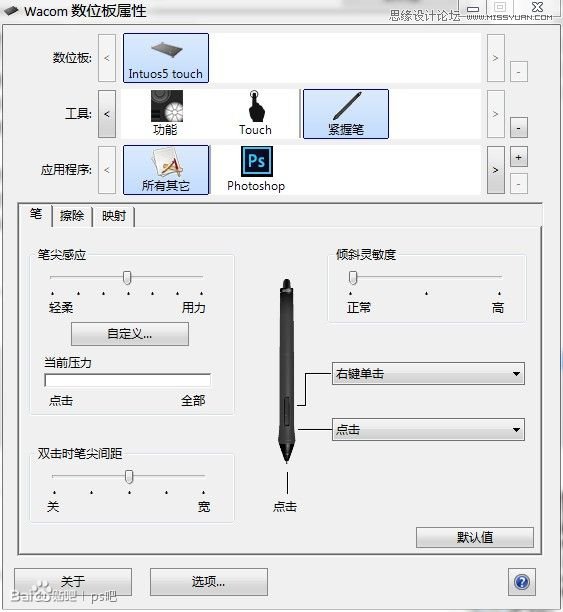Click the 自定义... customize button
The width and height of the screenshot is (563, 612).
[x=130, y=334]
